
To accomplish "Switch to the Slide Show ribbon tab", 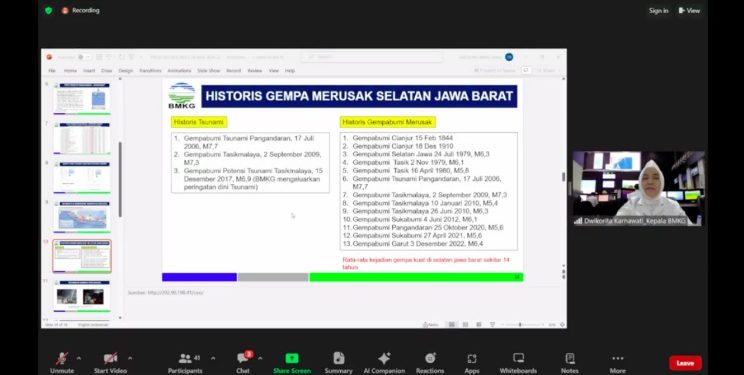I will (x=209, y=70).
